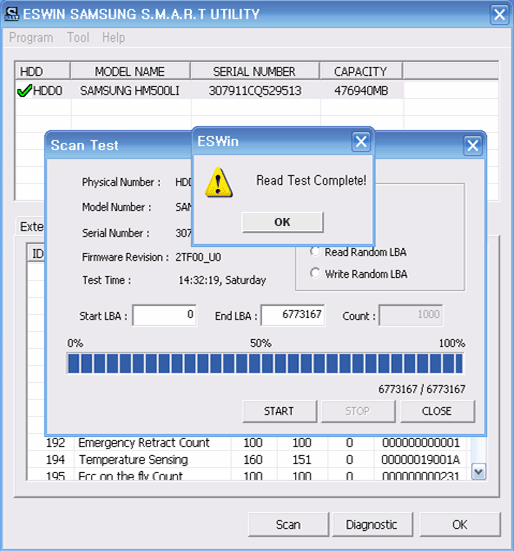Viewport: 514px width, 551px height.
Task: Click raw value 00000019001A
Action: pyautogui.click(x=421, y=460)
